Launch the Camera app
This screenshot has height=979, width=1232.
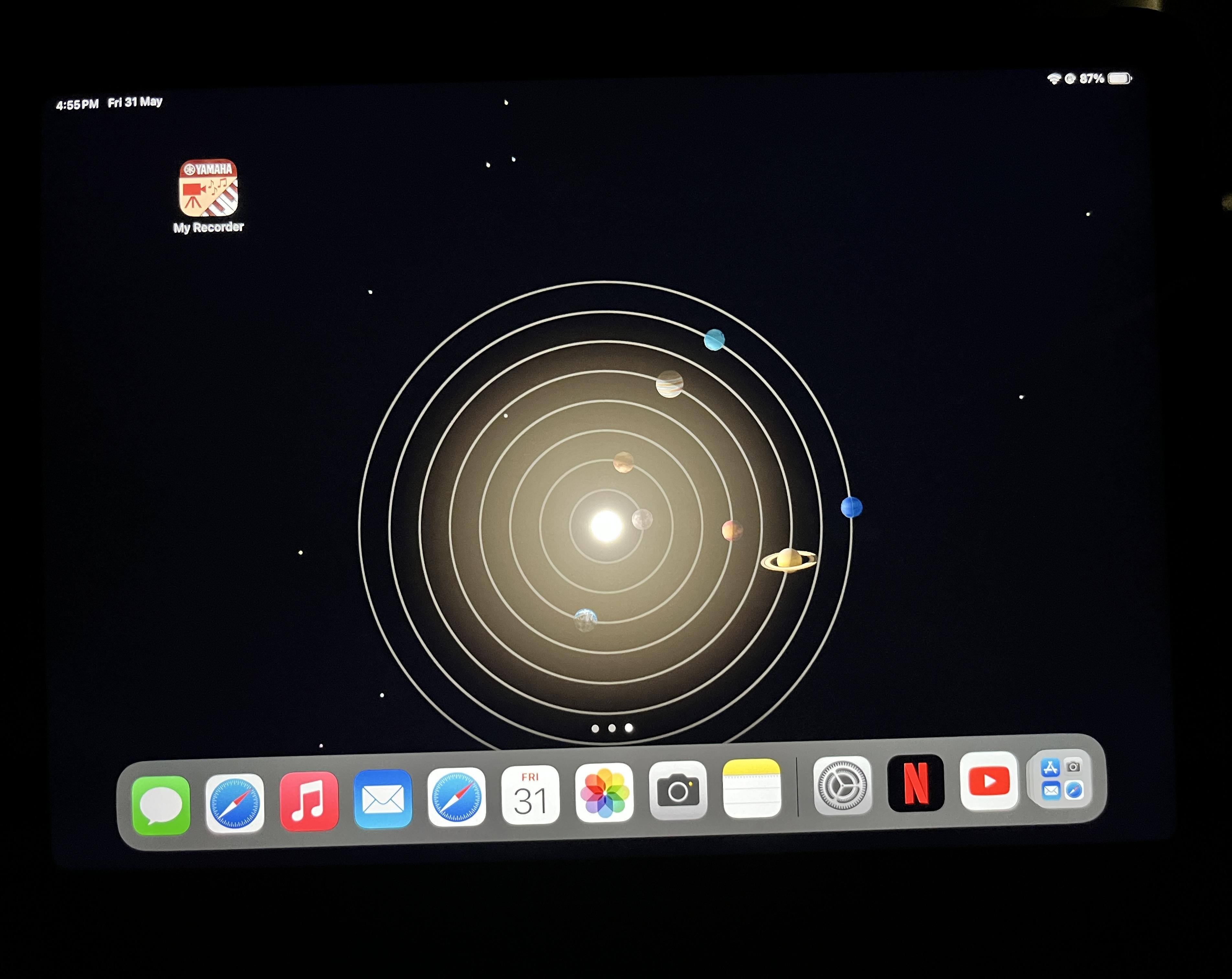[x=678, y=790]
